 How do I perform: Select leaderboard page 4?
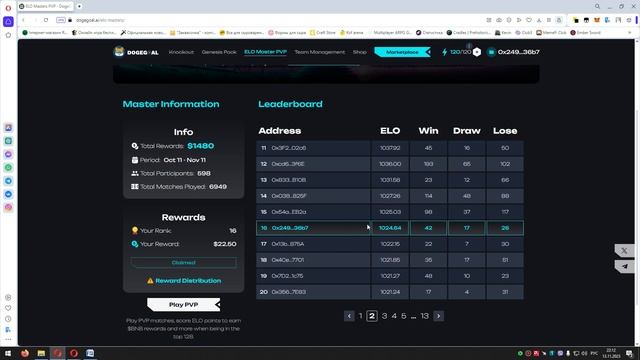[x=394, y=316]
